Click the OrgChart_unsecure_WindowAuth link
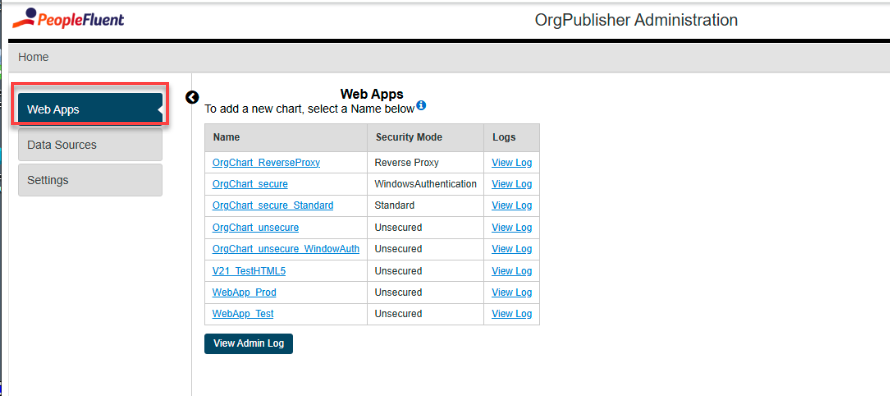Screen dimensions: 890x396 click(286, 249)
